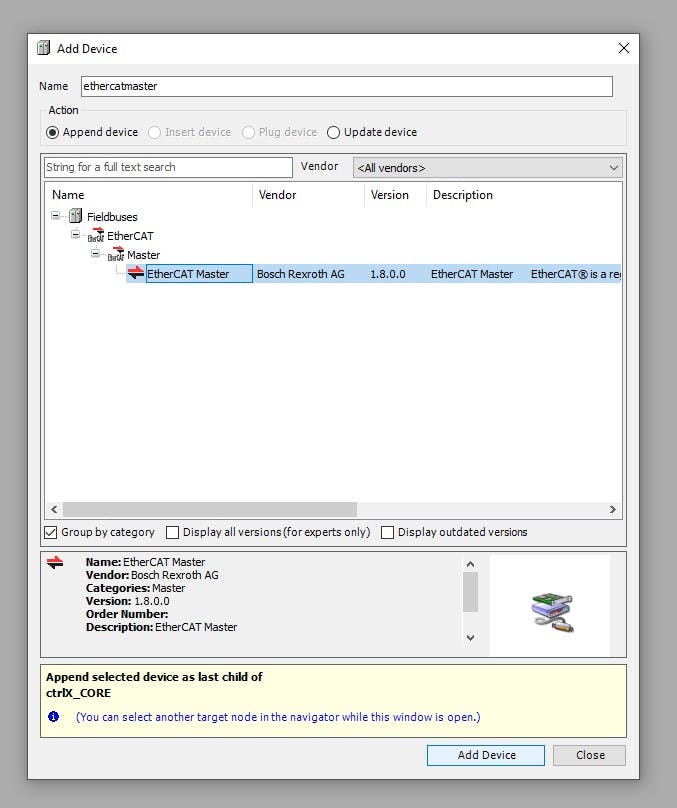Click the EtherCAT folder icon
The image size is (677, 808).
pos(95,235)
